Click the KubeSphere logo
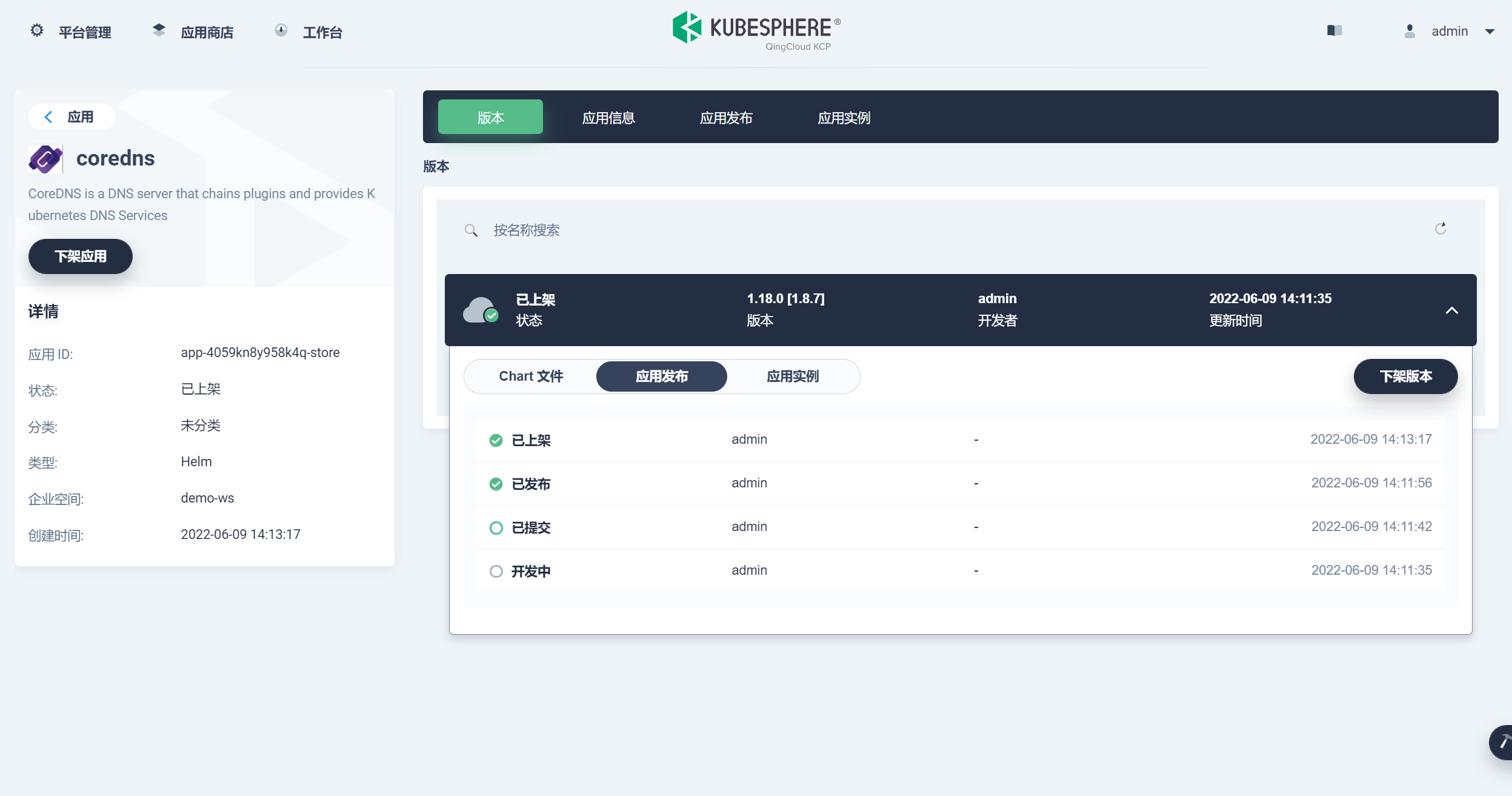 757,30
